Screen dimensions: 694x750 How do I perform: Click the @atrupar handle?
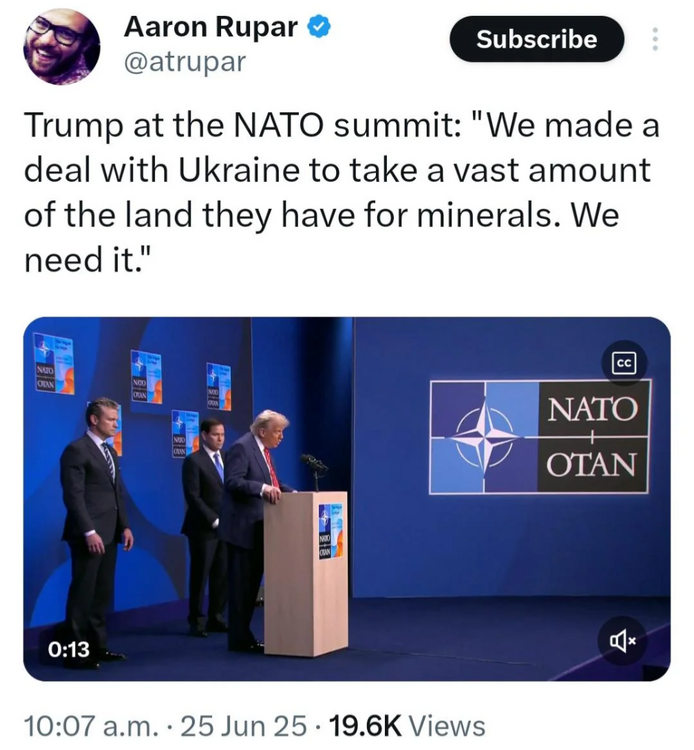pyautogui.click(x=183, y=63)
